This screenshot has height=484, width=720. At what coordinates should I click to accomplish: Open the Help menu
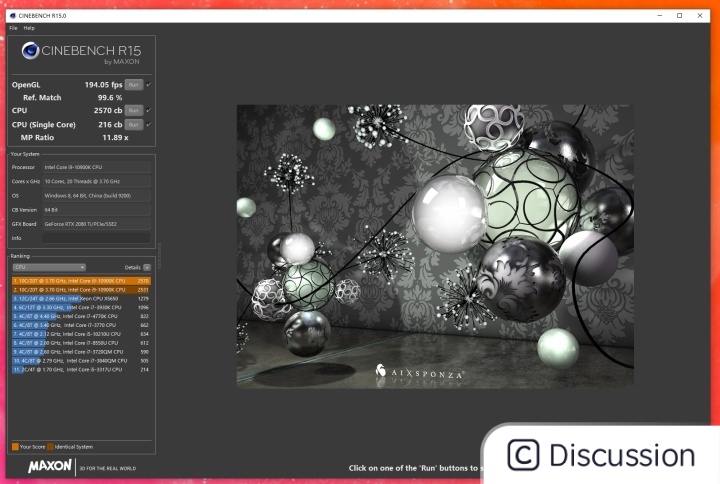(x=29, y=28)
